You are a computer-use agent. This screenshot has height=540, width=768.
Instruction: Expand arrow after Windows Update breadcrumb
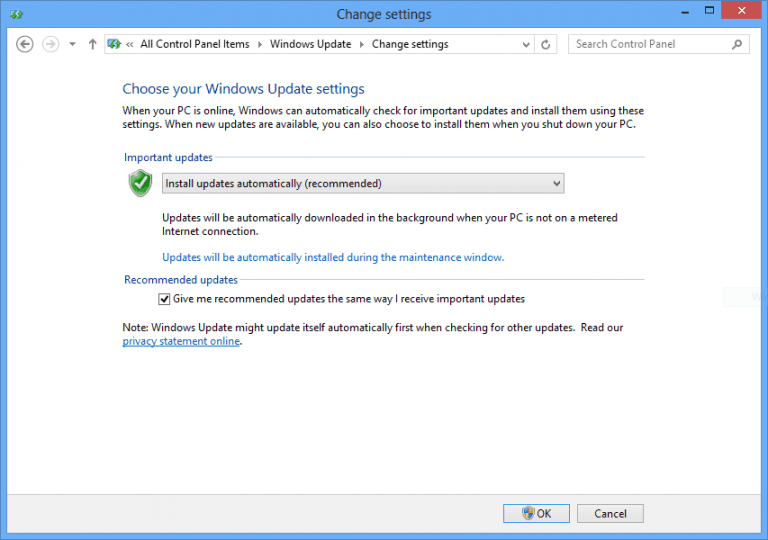[362, 45]
